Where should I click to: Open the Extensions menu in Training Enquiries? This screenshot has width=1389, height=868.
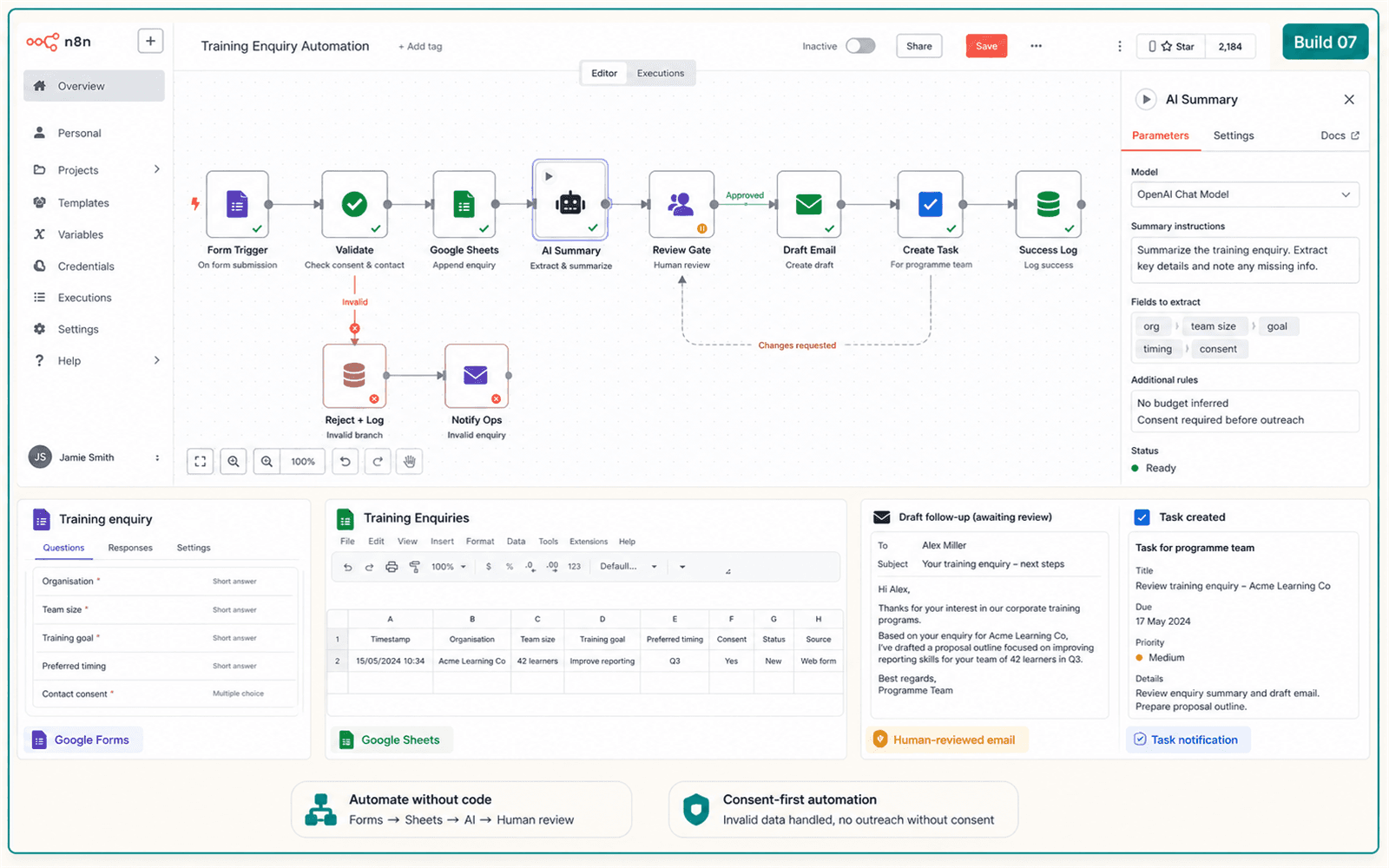point(589,542)
